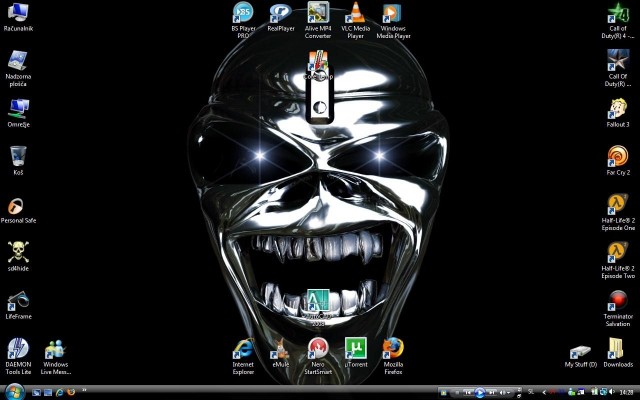Play music in the taskbar media player
The height and width of the screenshot is (400, 640).
tap(480, 393)
